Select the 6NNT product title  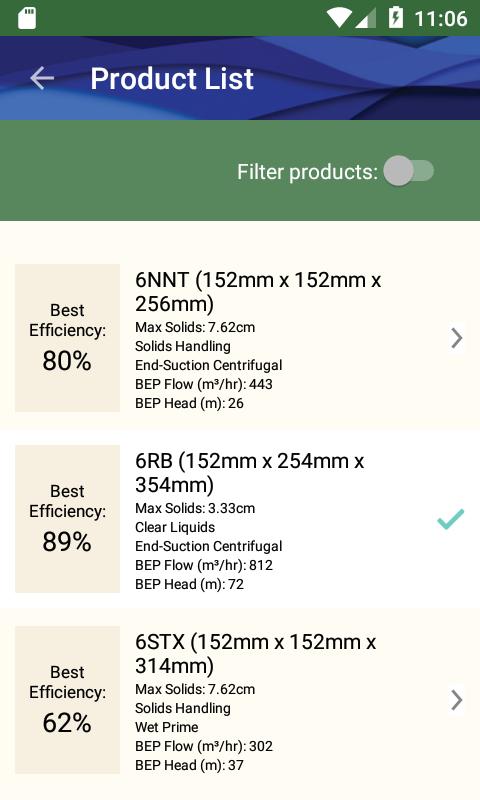click(258, 291)
